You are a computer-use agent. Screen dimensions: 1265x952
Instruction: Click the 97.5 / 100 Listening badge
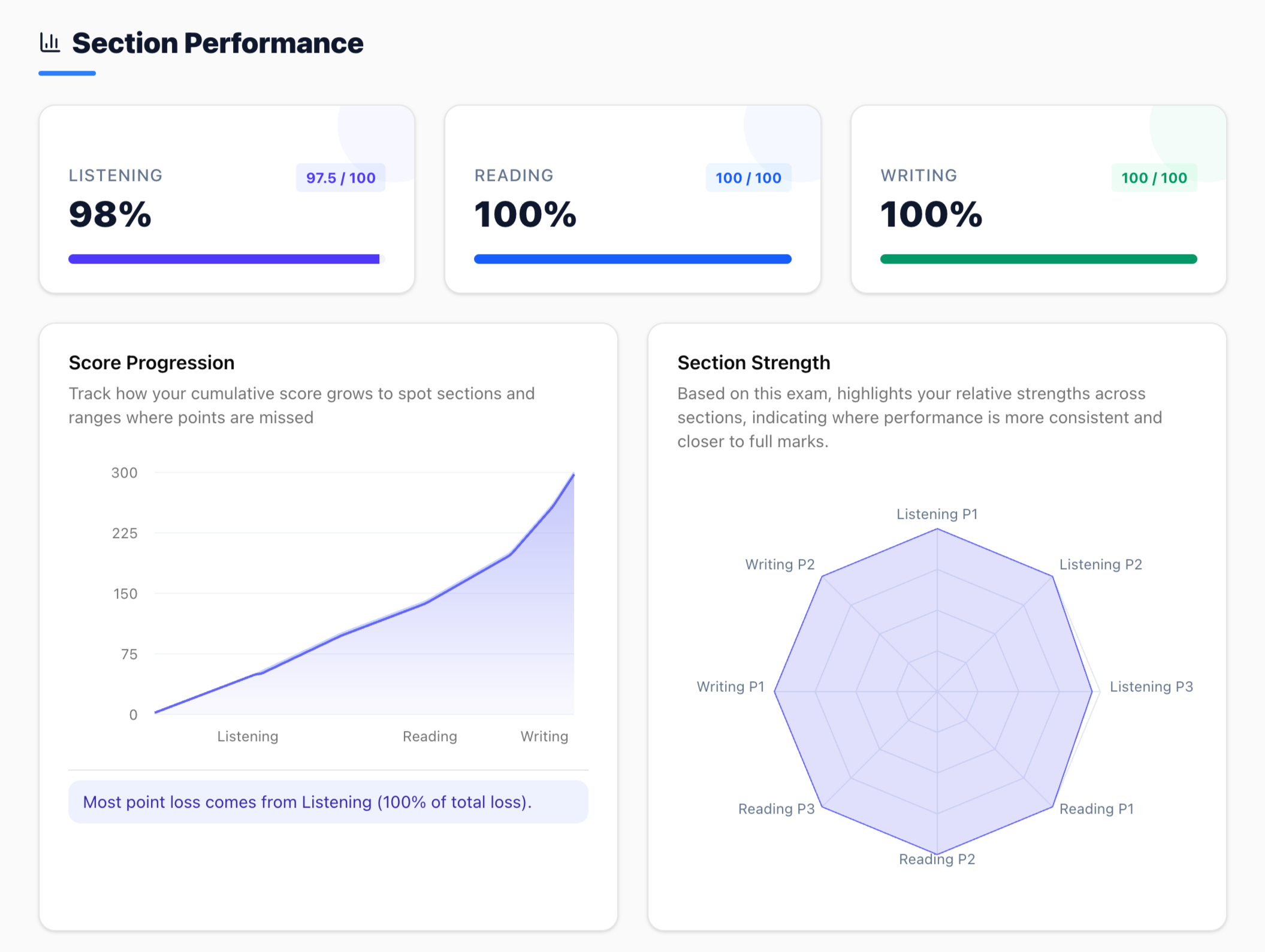click(340, 177)
